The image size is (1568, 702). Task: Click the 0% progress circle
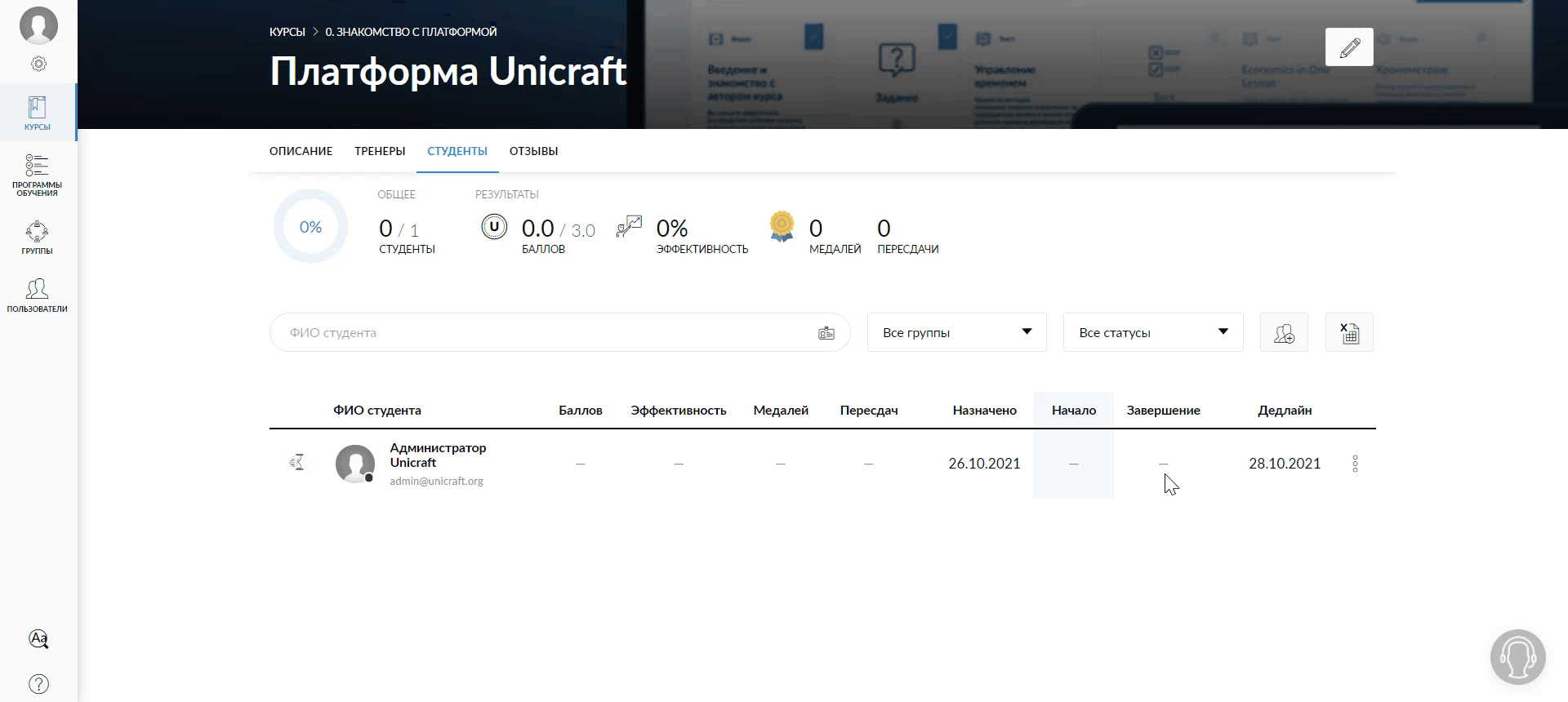tap(310, 227)
